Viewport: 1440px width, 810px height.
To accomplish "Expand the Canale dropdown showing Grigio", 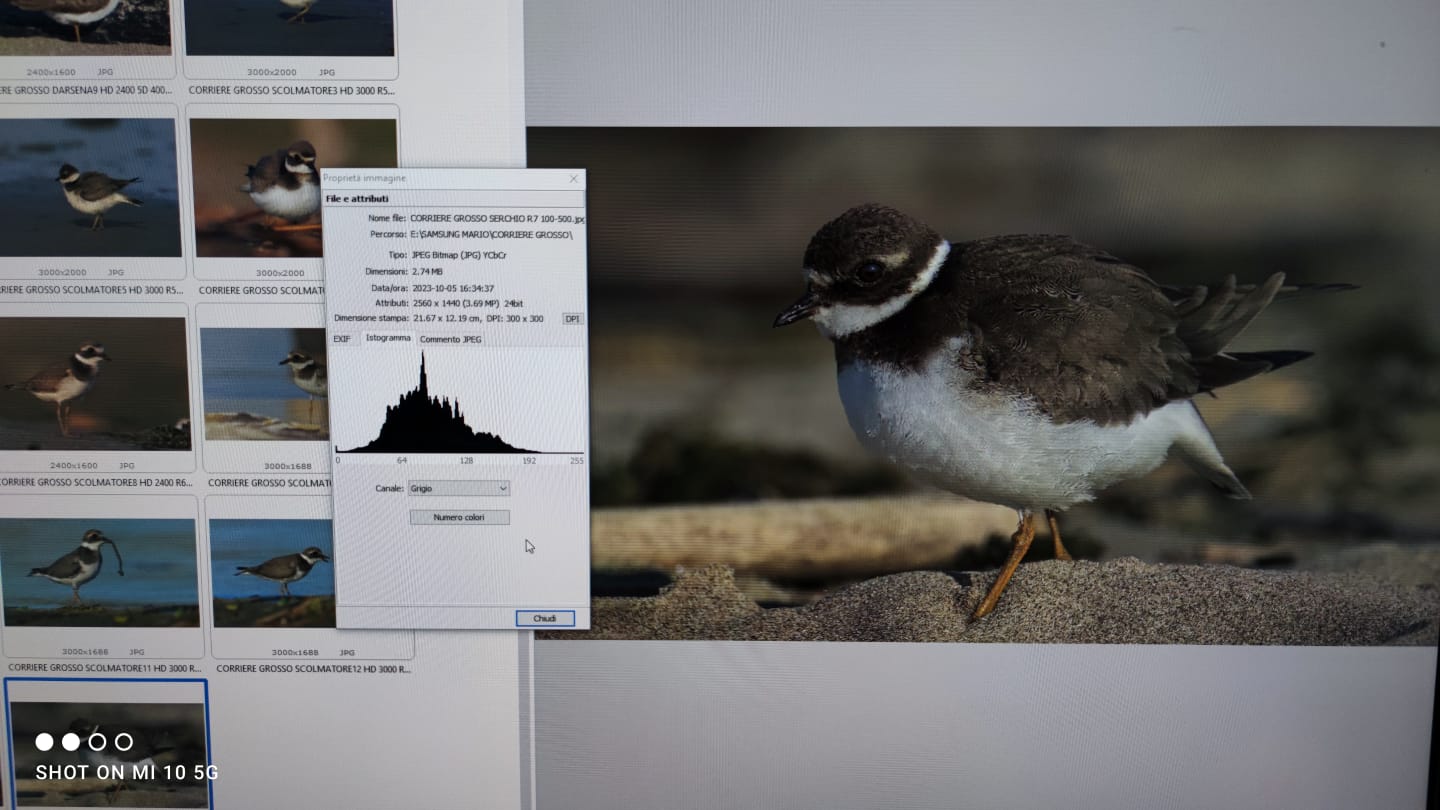I will [459, 488].
